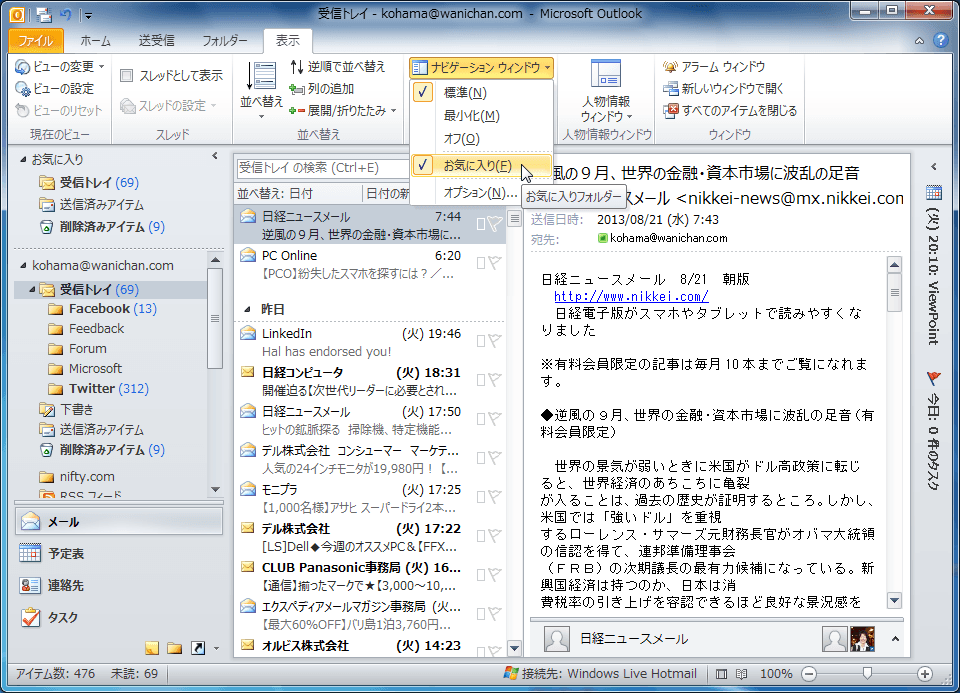Screen dimensions: 960x693
Task: Expand the To-Do bar arrow
Action: [934, 167]
